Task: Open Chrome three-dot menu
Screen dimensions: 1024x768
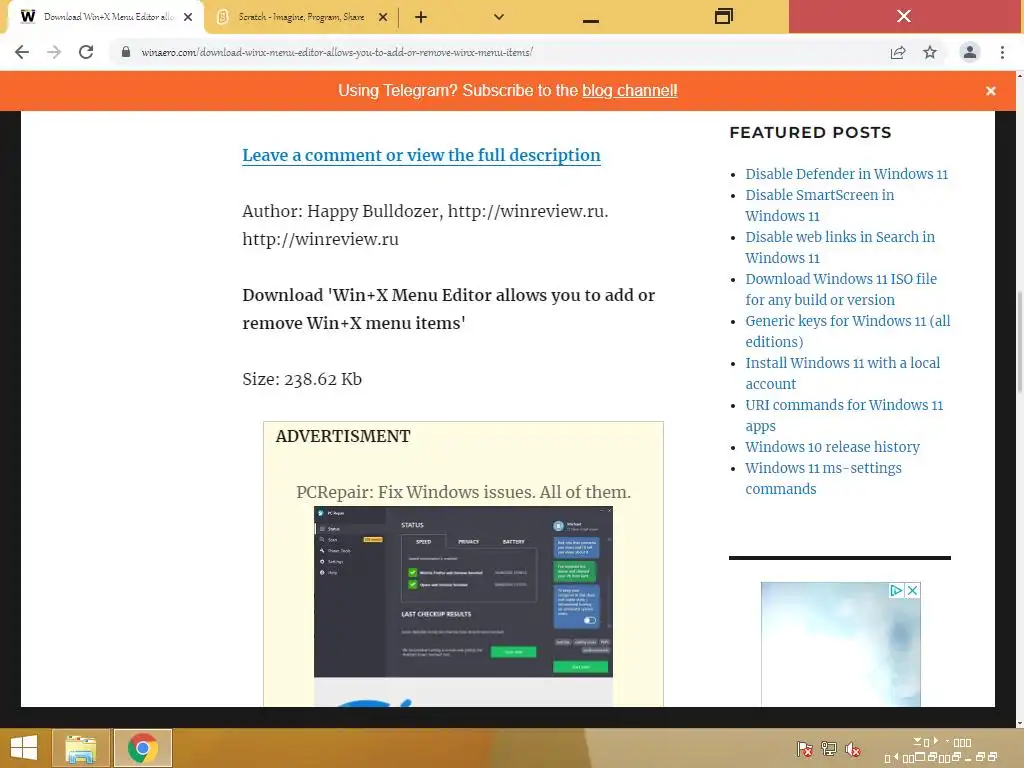Action: pos(1002,52)
